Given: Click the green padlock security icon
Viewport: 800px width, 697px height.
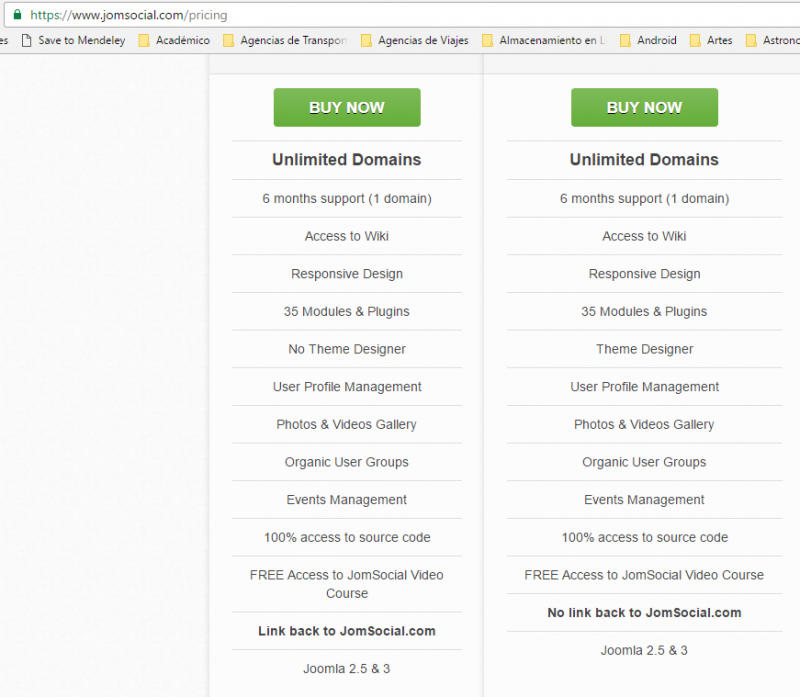Looking at the screenshot, I should (16, 15).
